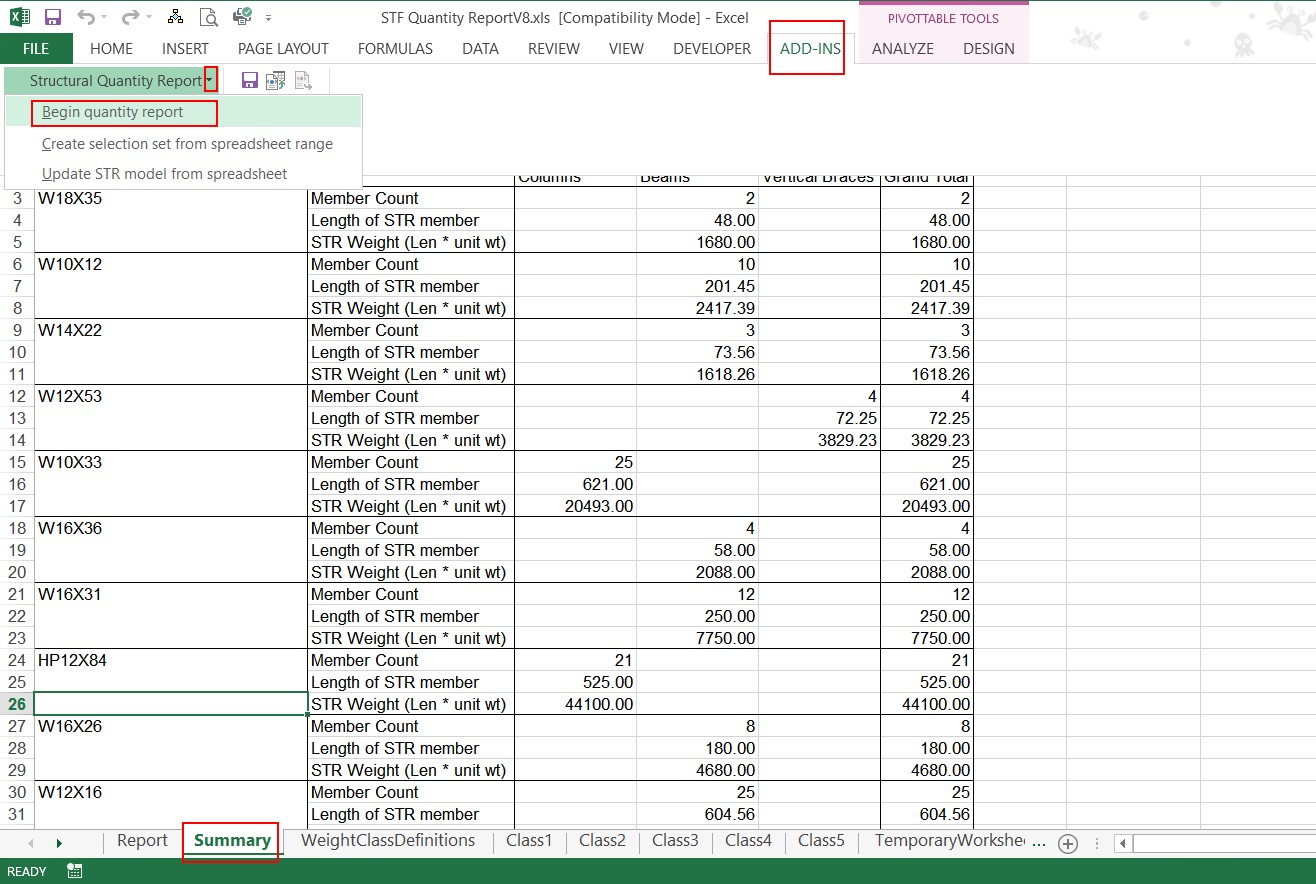Open the FORMULAS ribbon tab
This screenshot has height=884, width=1316.
[395, 48]
